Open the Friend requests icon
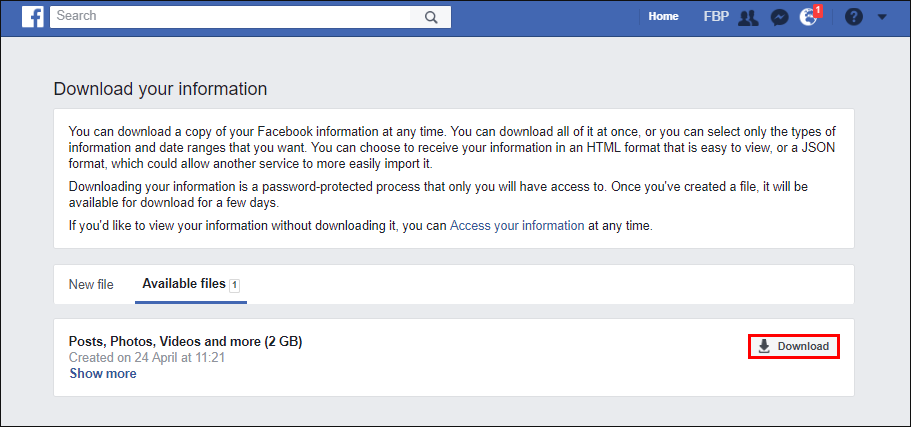Viewport: 911px width, 427px height. pyautogui.click(x=748, y=17)
